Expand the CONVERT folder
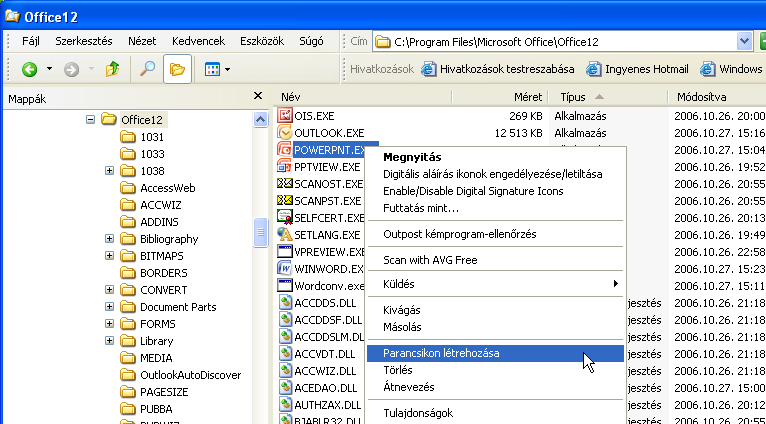766x424 pixels. click(x=109, y=290)
